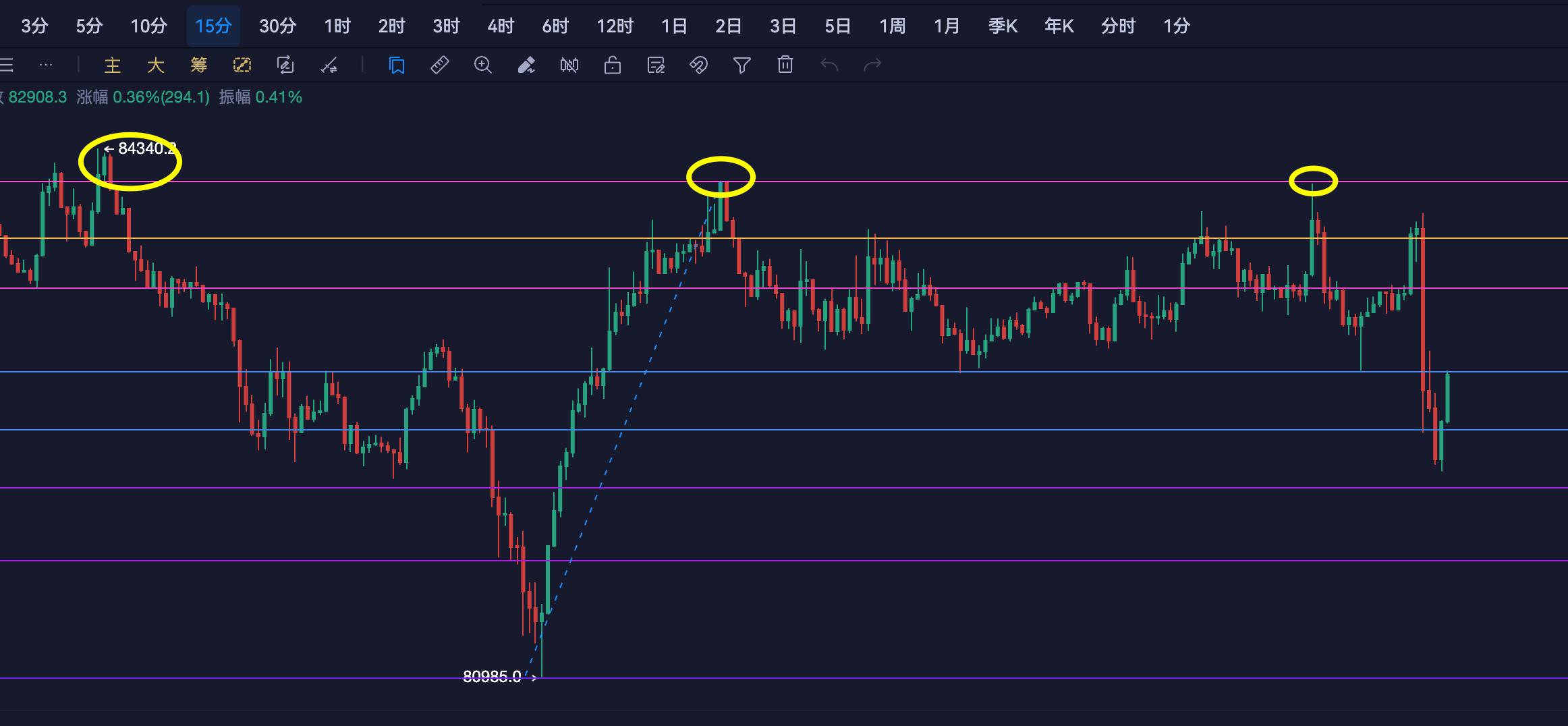Click the rotate-edit refresh drawing icon

(x=285, y=65)
